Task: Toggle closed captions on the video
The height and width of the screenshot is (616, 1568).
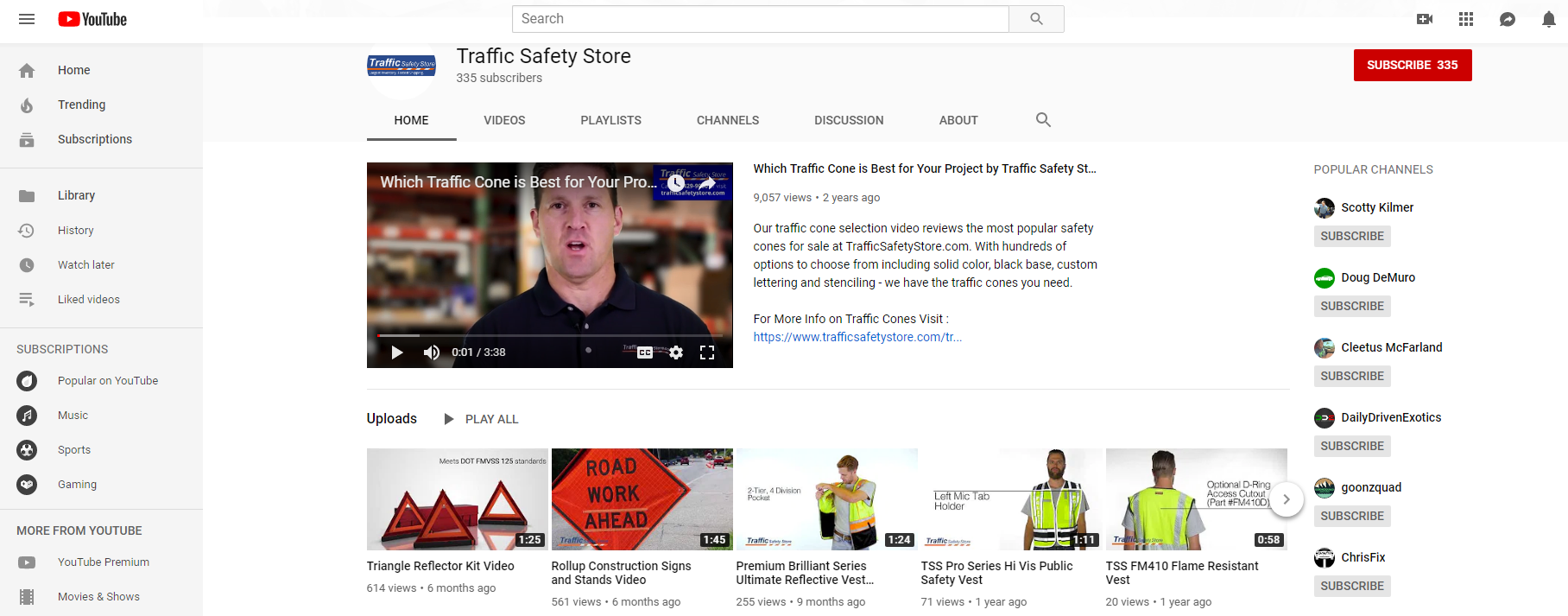Action: point(645,352)
